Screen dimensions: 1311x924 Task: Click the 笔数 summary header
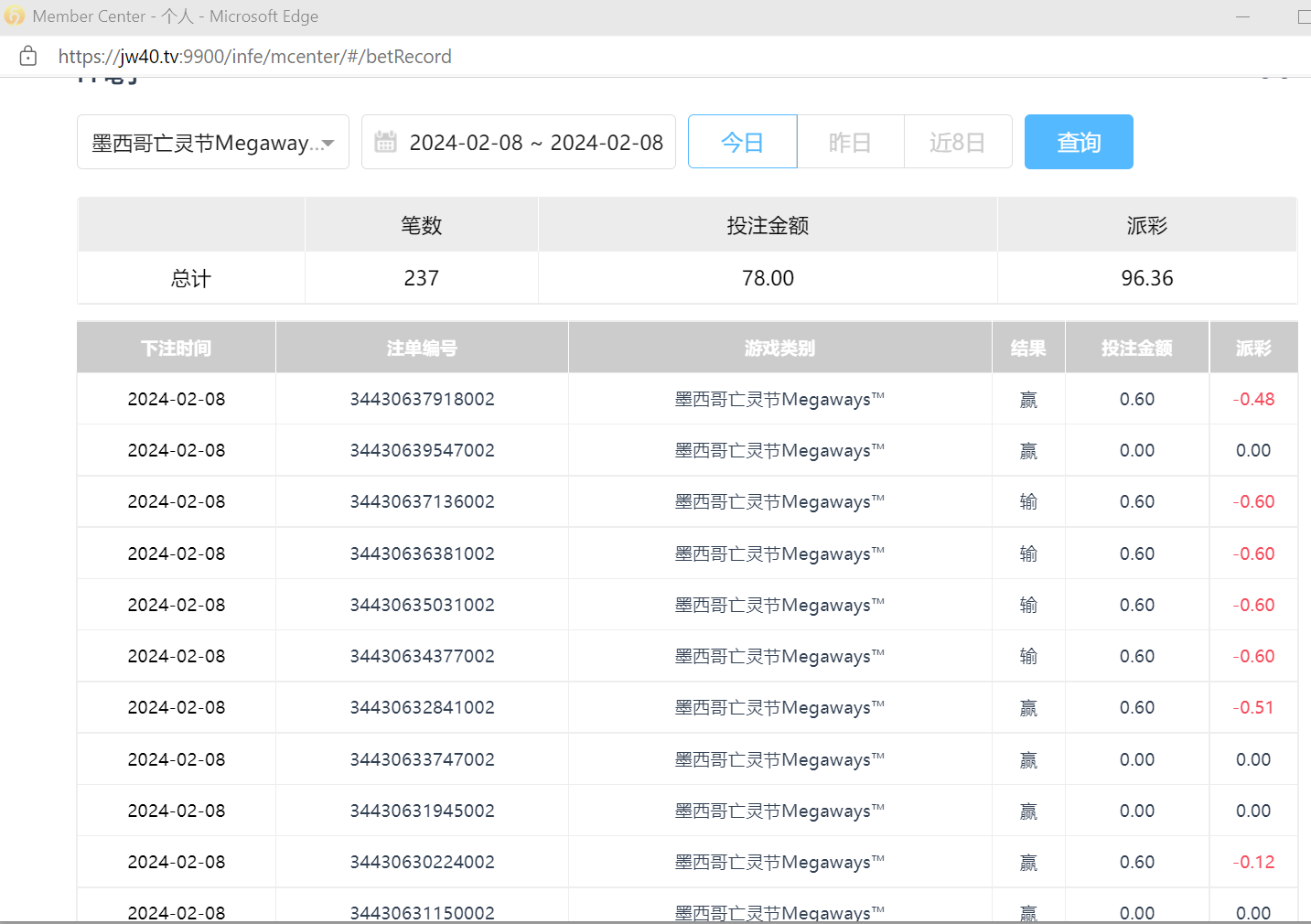click(x=422, y=225)
